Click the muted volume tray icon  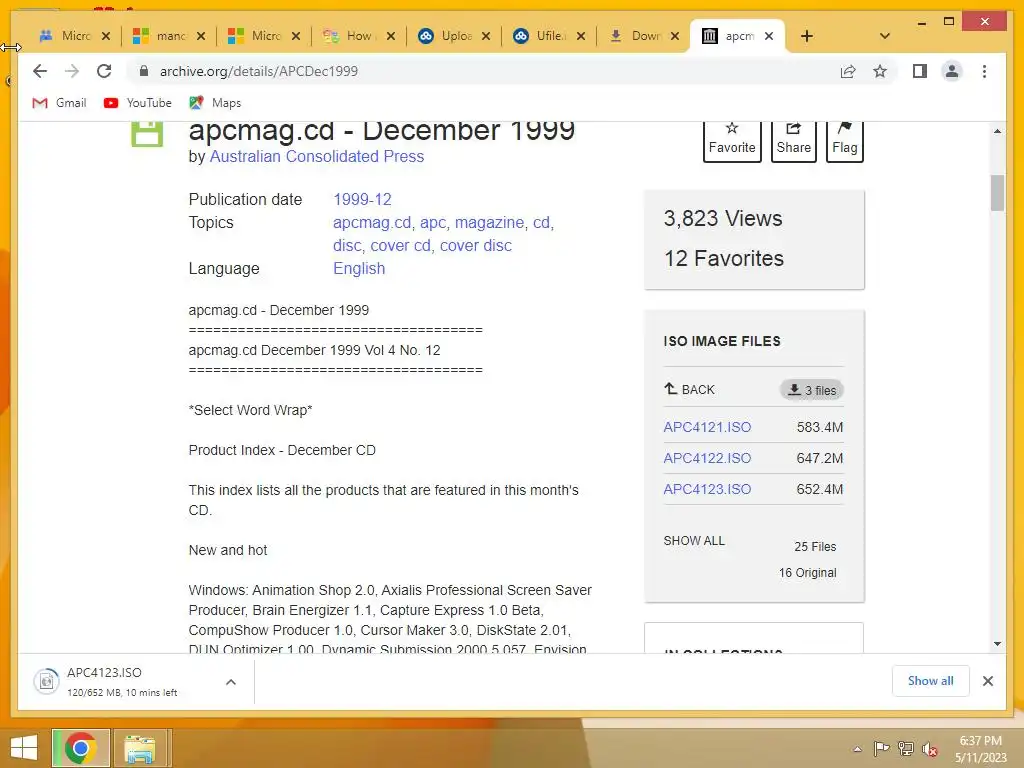pyautogui.click(x=930, y=749)
